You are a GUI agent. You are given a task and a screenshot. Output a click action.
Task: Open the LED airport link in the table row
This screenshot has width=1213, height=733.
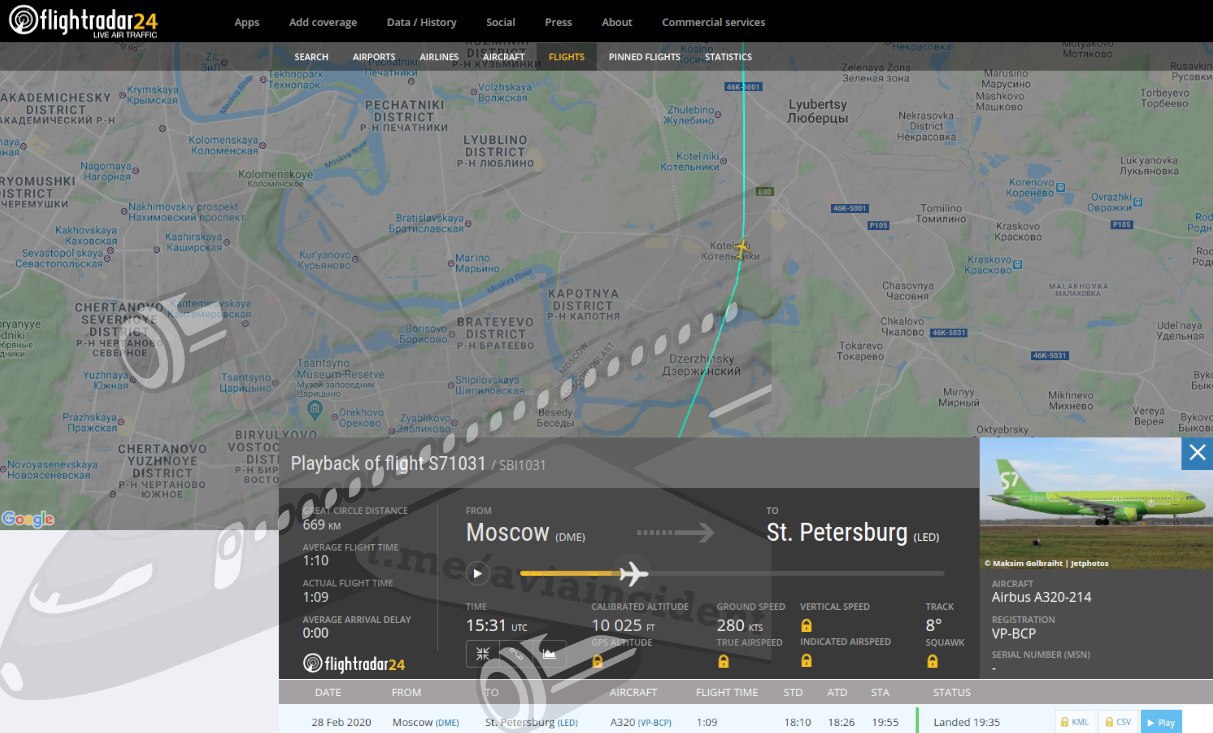[x=568, y=722]
